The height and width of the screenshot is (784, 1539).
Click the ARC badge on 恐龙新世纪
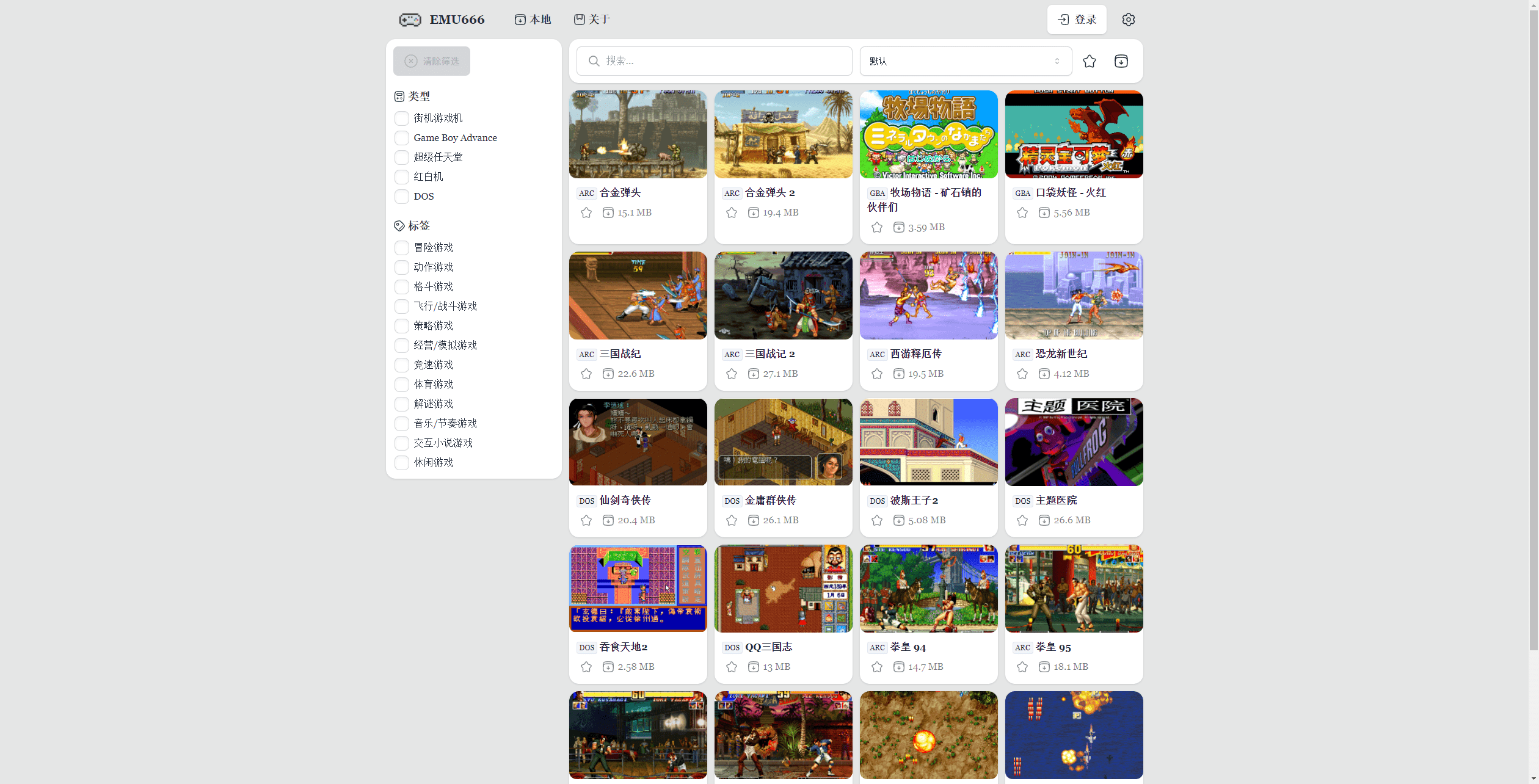(1022, 354)
